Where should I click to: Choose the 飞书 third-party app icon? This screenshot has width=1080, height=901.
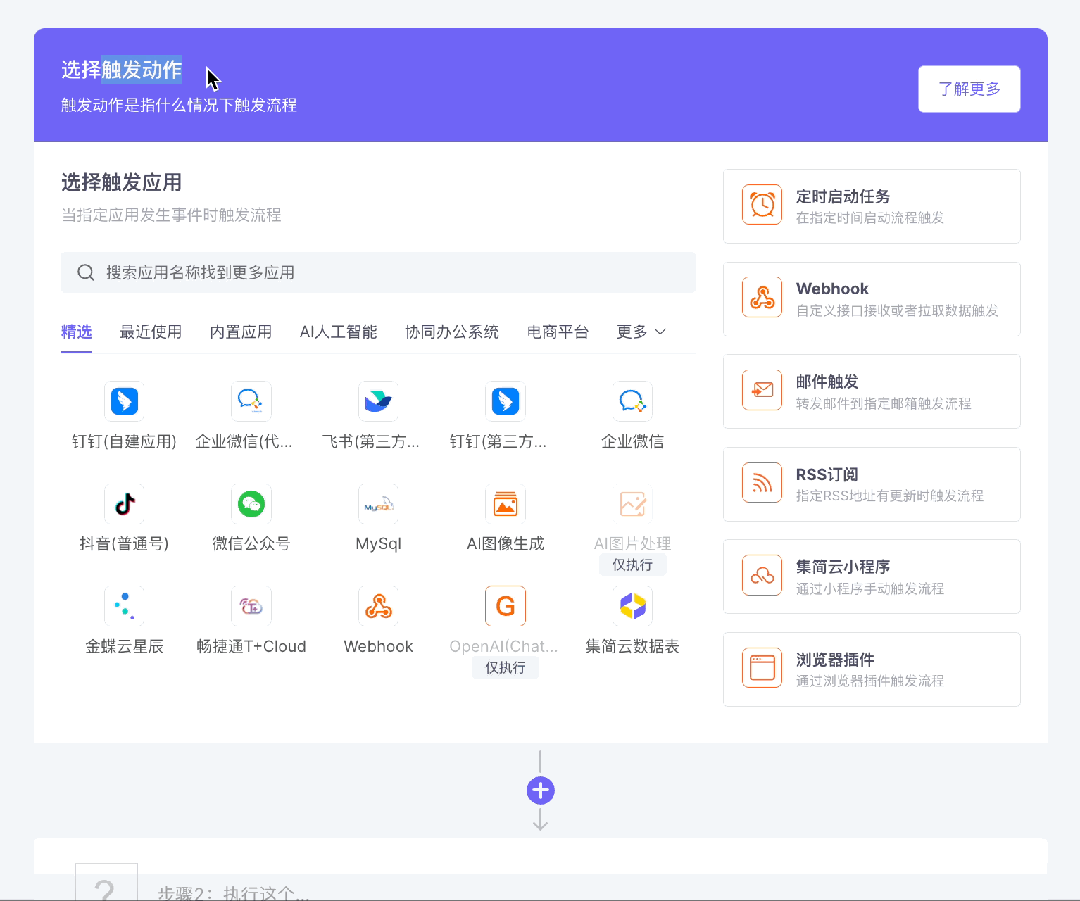378,402
